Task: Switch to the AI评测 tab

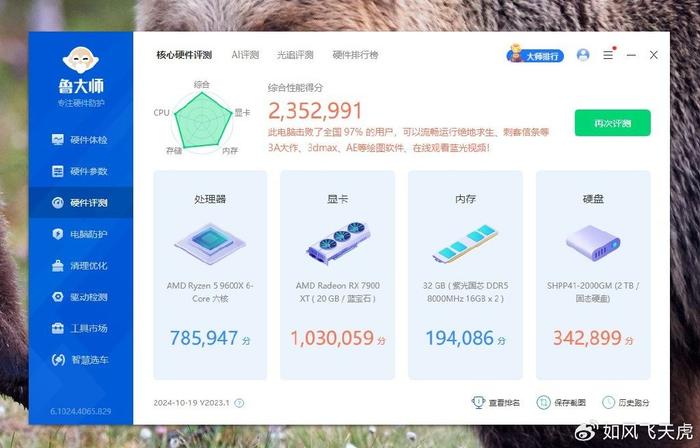Action: (x=245, y=55)
